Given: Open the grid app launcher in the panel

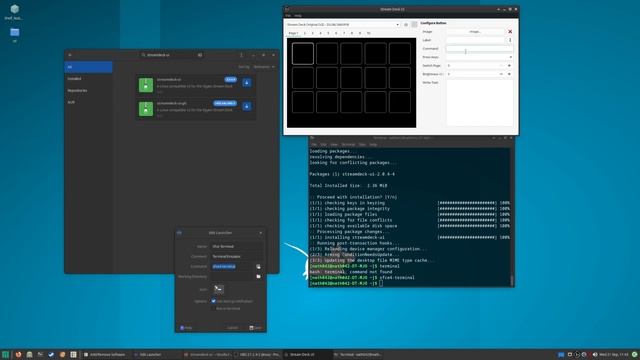Looking at the screenshot, I should click(73, 354).
